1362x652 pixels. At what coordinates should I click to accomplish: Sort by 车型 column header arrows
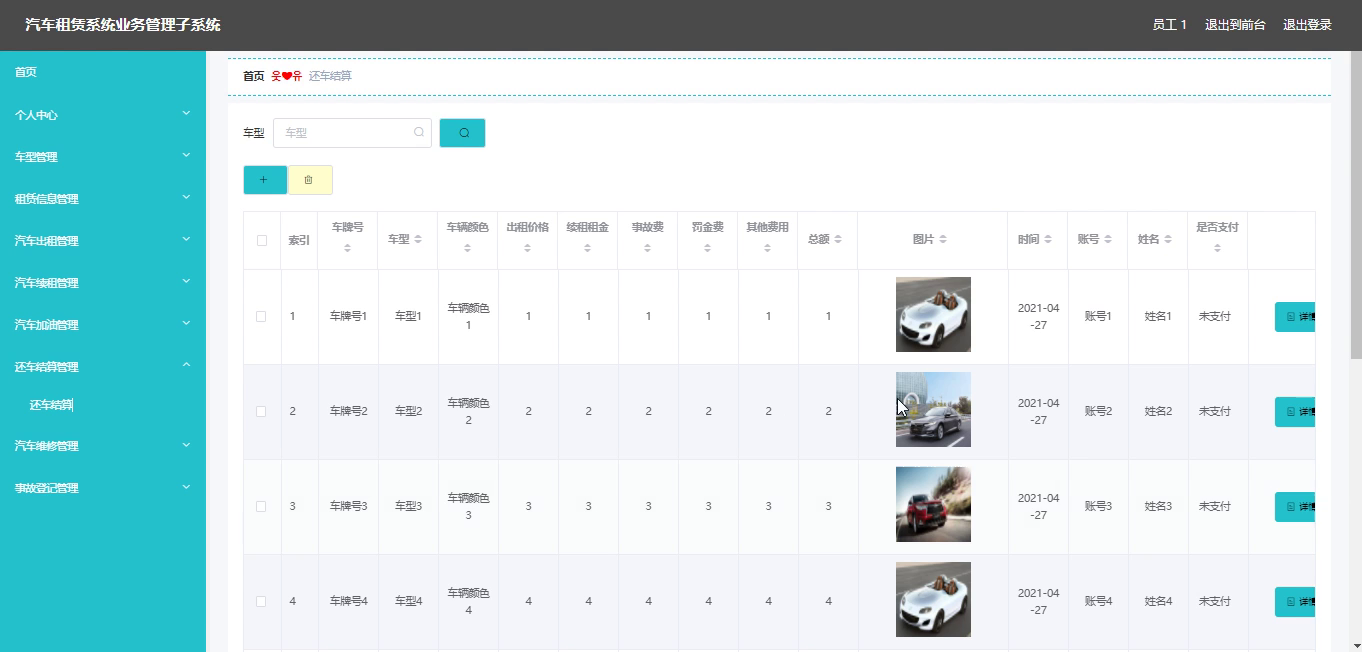pyautogui.click(x=418, y=240)
